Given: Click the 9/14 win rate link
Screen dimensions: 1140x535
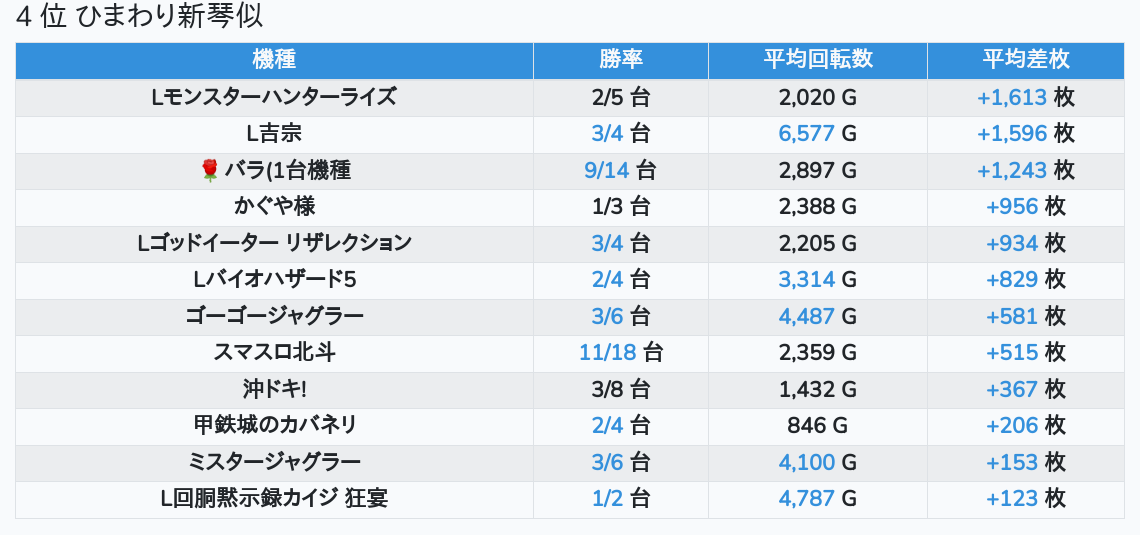Looking at the screenshot, I should click(x=607, y=170).
